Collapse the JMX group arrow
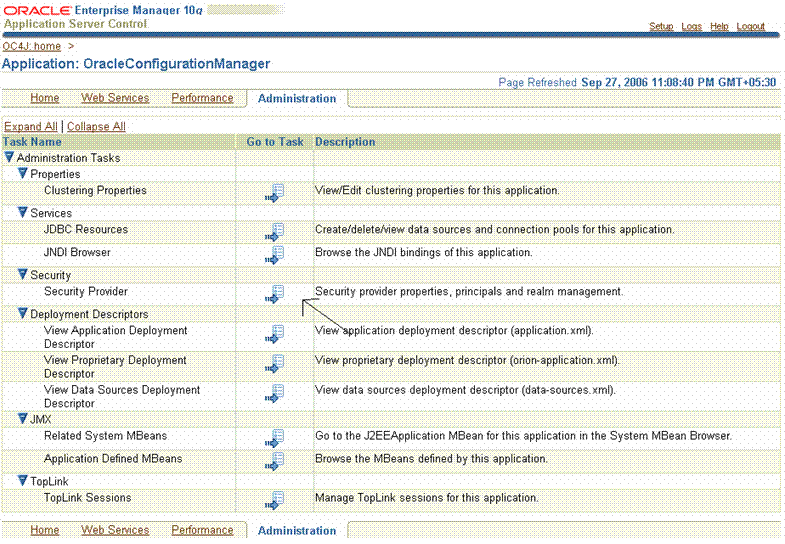 [x=23, y=418]
